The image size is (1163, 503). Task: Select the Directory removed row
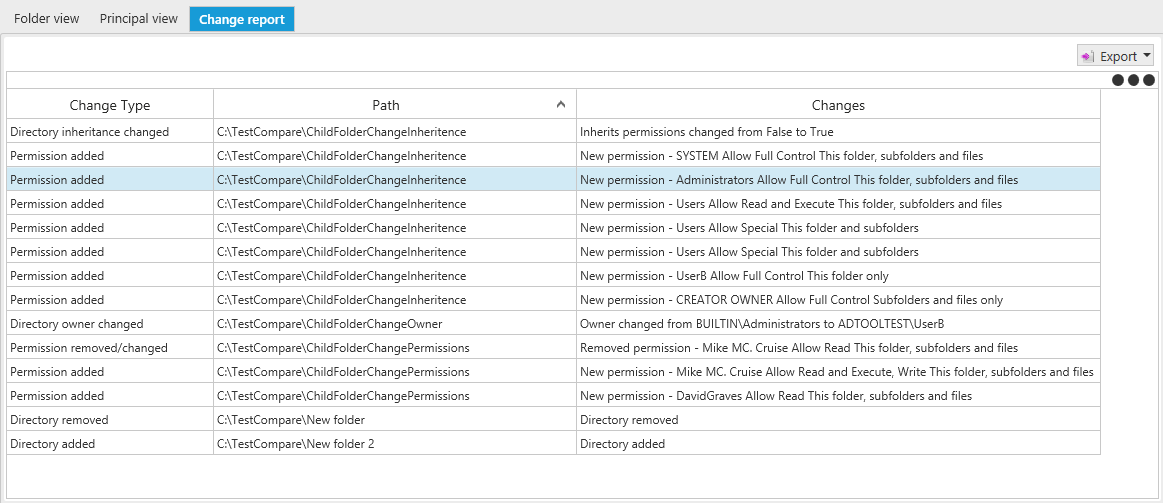click(553, 420)
